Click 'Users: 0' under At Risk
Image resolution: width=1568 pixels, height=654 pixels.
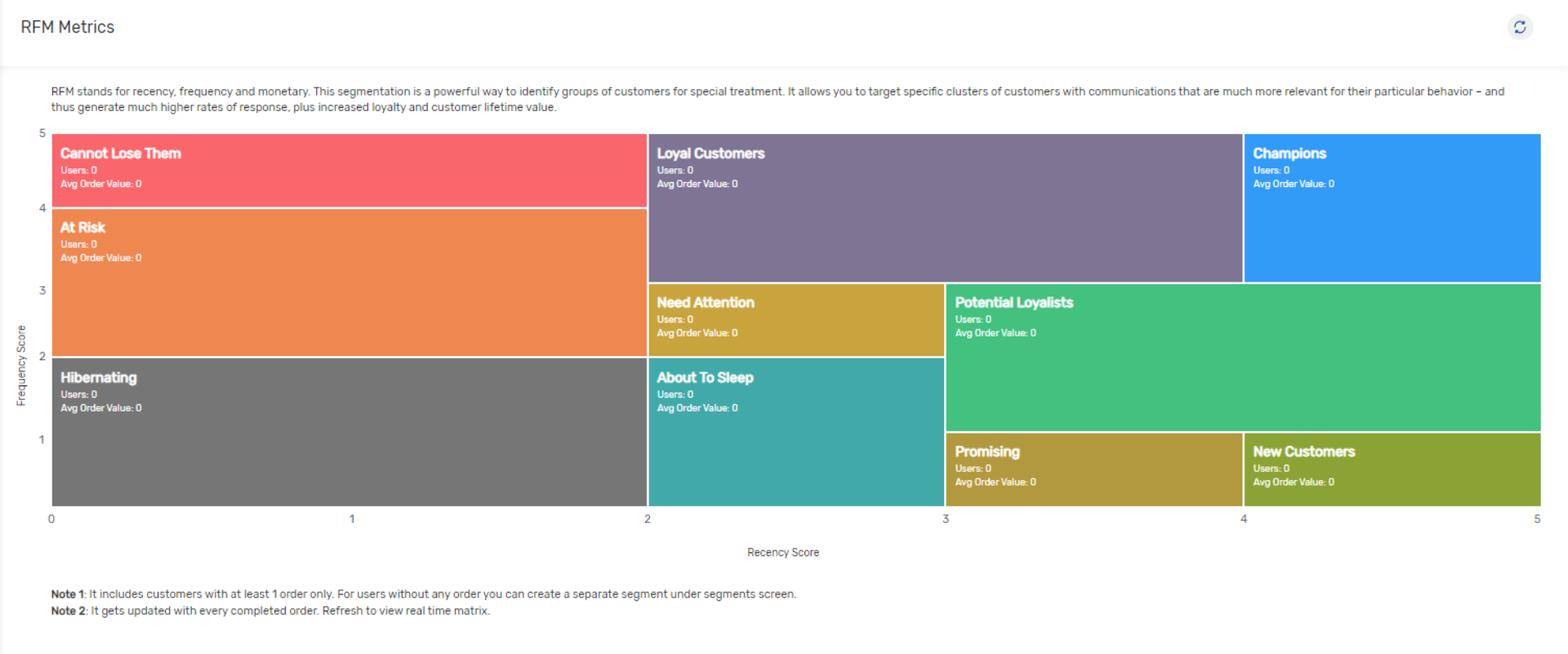pos(78,244)
